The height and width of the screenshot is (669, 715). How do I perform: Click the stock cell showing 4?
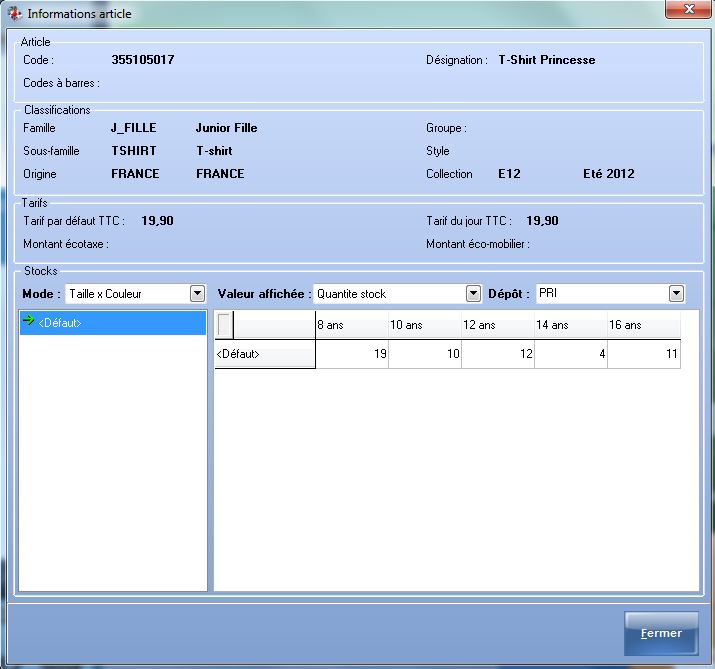coord(570,354)
